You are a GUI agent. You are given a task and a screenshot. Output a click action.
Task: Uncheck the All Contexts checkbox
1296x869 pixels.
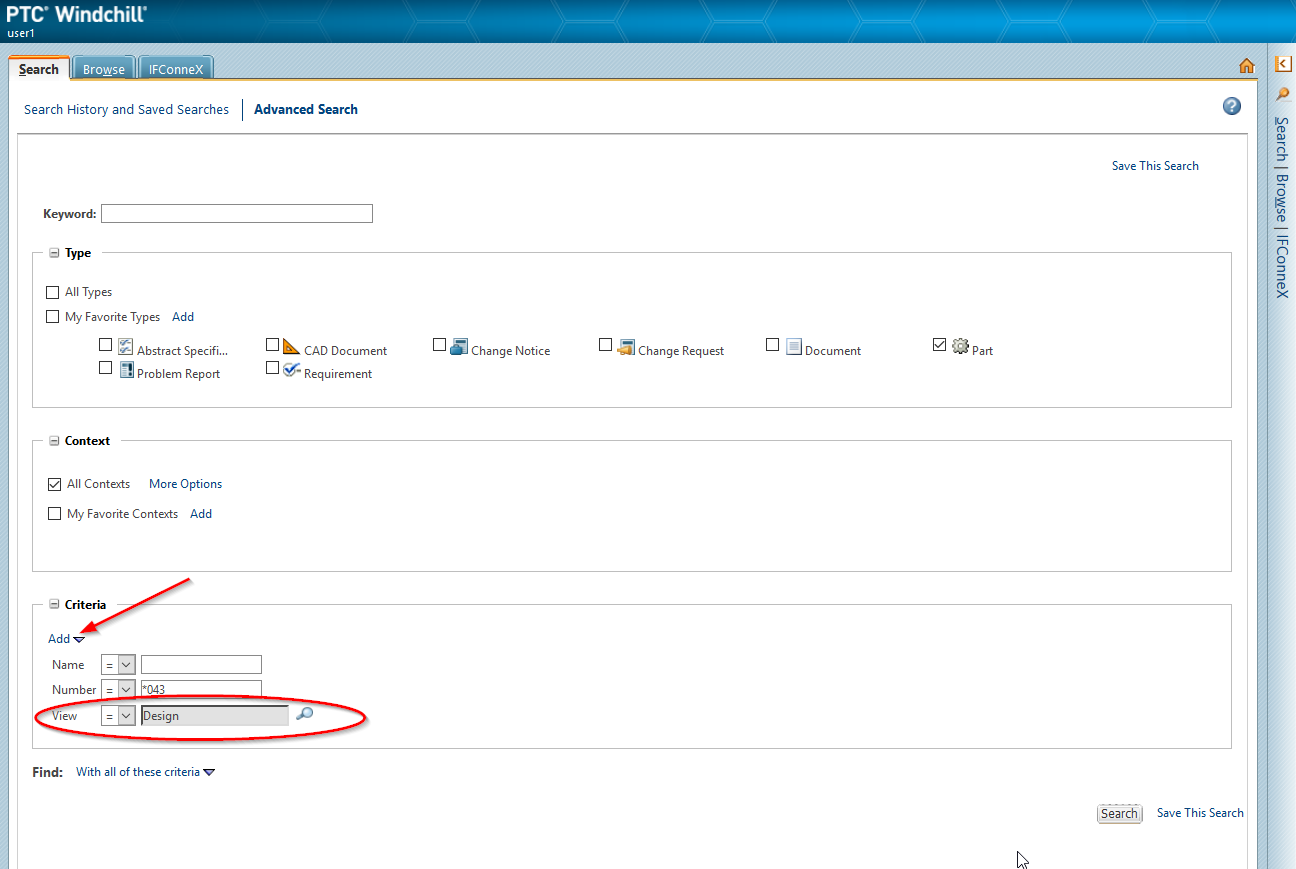tap(54, 484)
